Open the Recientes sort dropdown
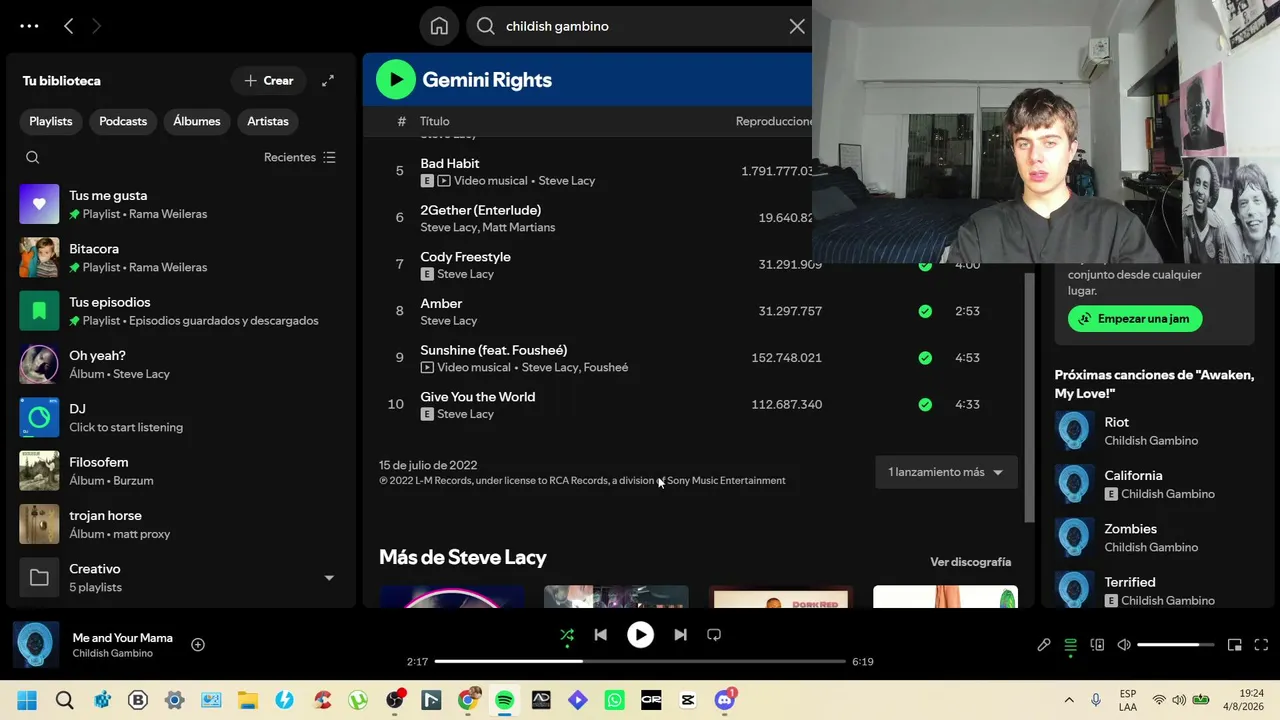The image size is (1280, 720). [300, 157]
